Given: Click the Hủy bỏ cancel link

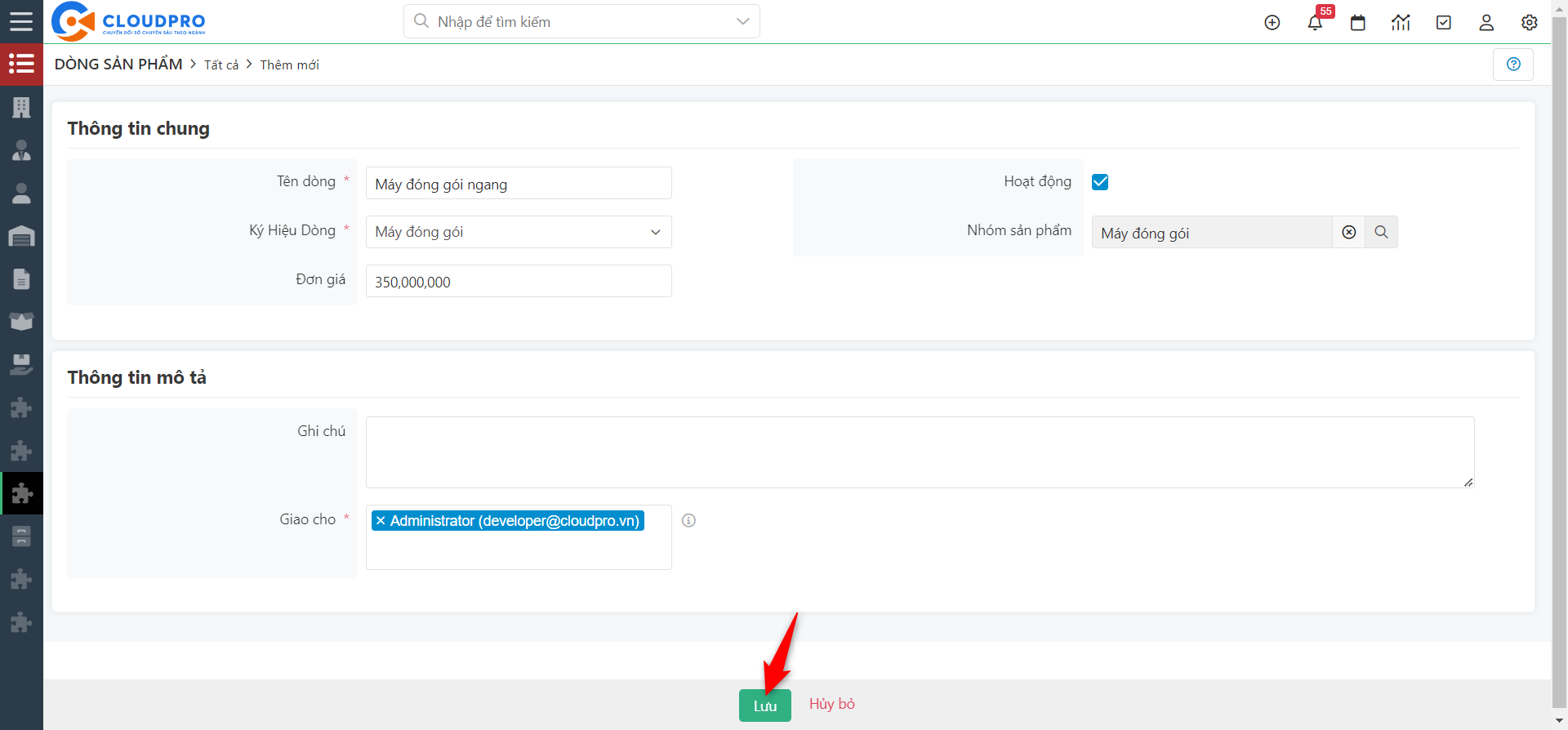Looking at the screenshot, I should click(x=832, y=704).
